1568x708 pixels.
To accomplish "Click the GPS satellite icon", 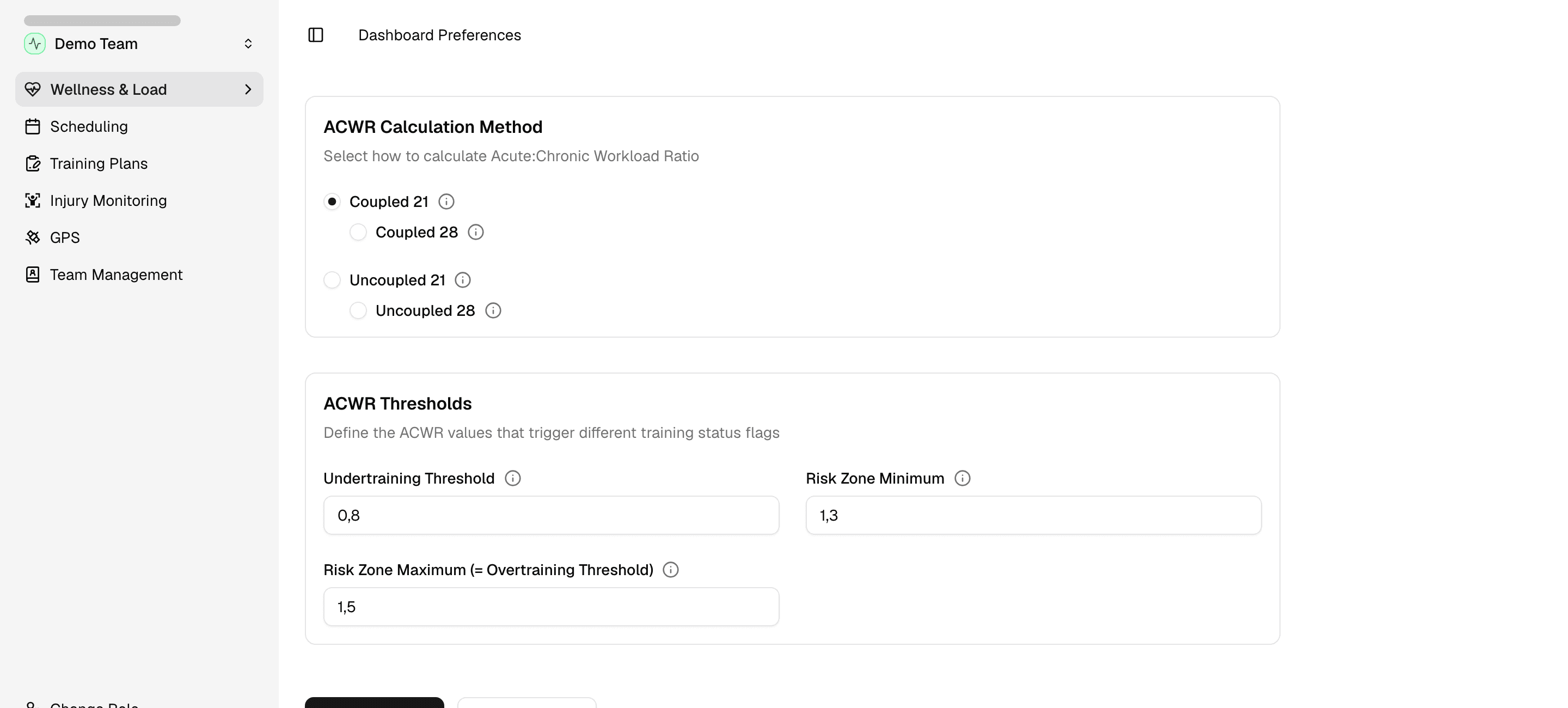I will [x=33, y=237].
